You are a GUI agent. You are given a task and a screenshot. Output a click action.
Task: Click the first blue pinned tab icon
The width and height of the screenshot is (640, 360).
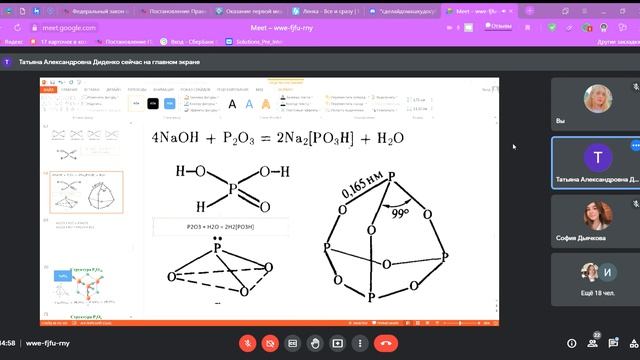tap(9, 11)
